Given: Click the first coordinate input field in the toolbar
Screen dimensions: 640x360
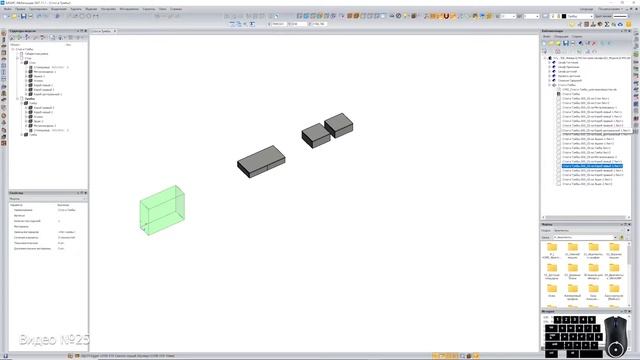Looking at the screenshot, I should (279, 24).
